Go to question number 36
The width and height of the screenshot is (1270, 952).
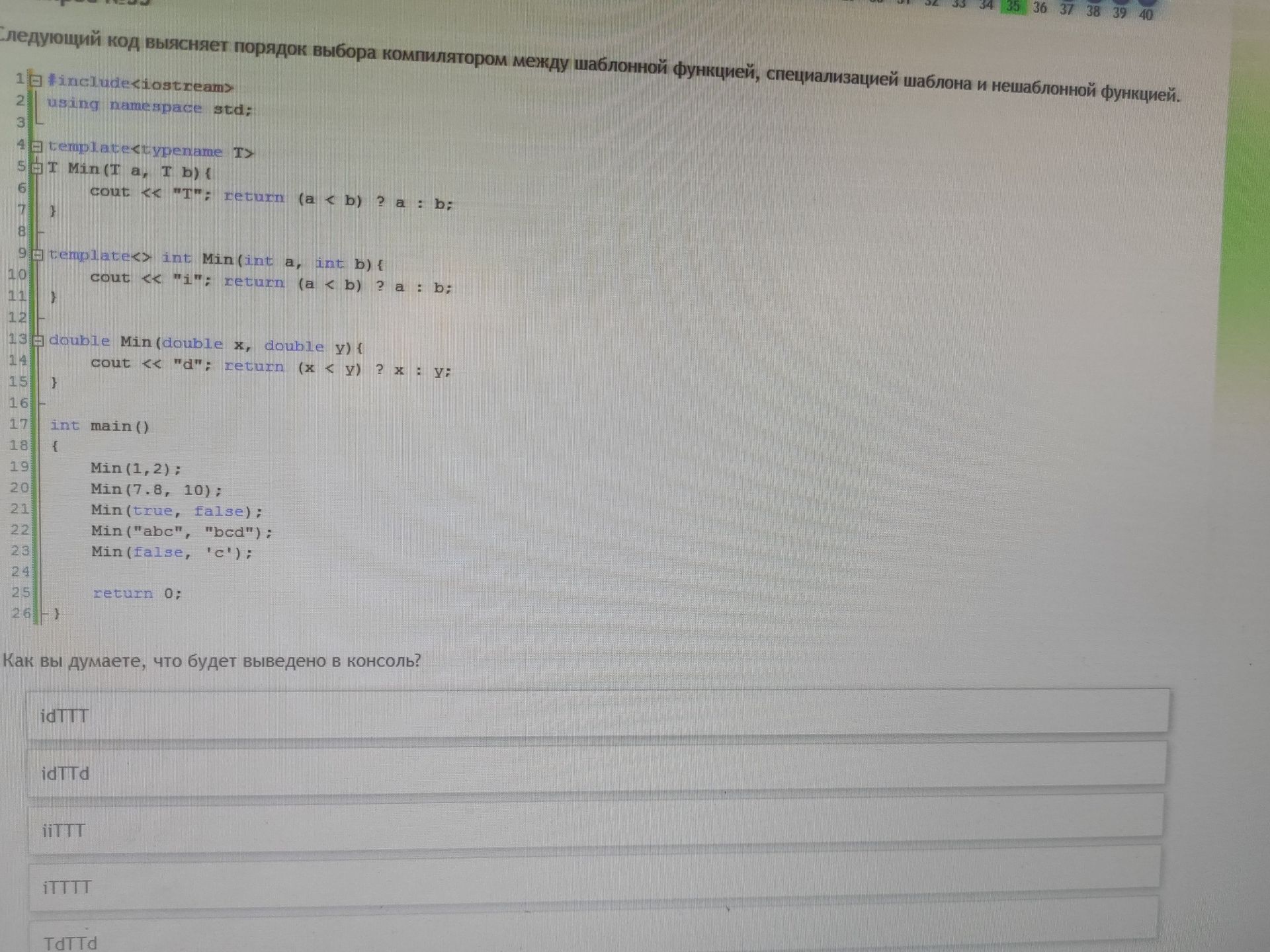[x=1040, y=8]
